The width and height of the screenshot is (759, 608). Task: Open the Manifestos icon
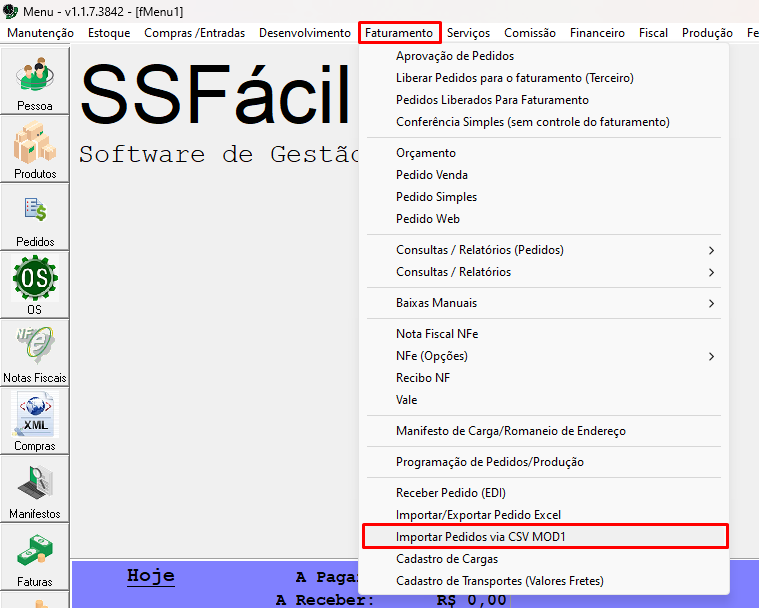34,489
